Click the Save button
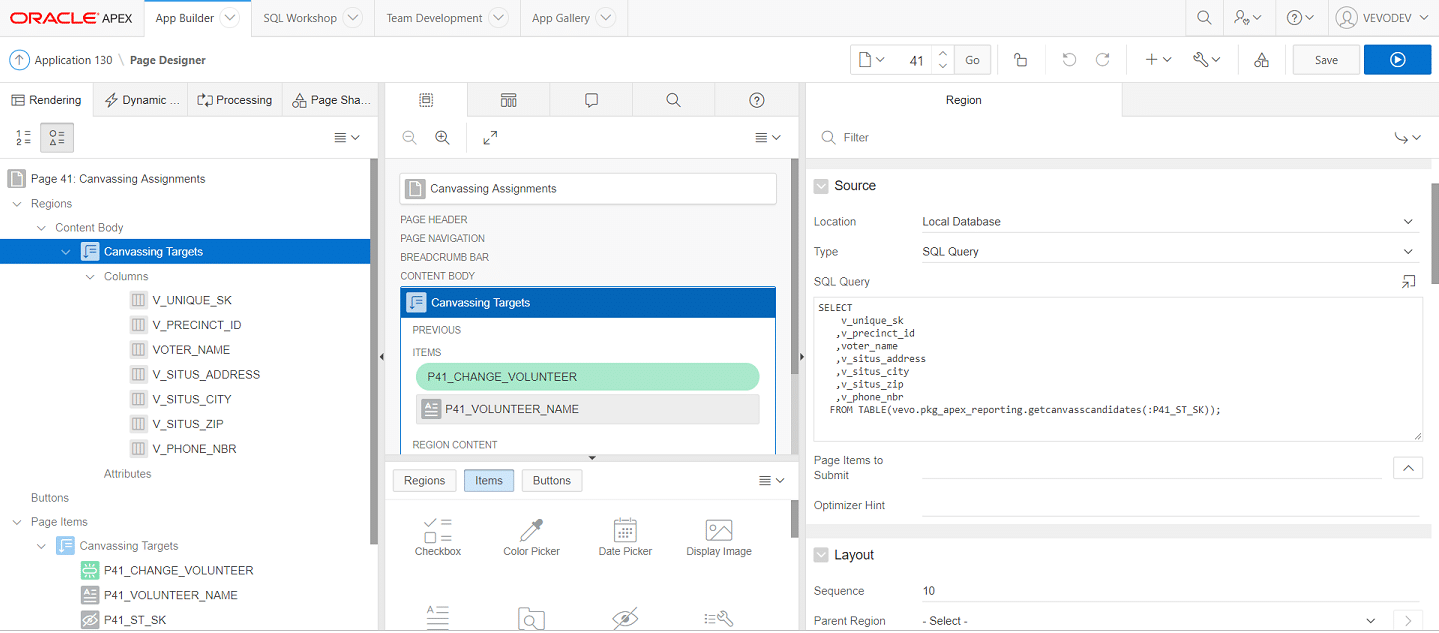The image size is (1439, 633). (1325, 59)
